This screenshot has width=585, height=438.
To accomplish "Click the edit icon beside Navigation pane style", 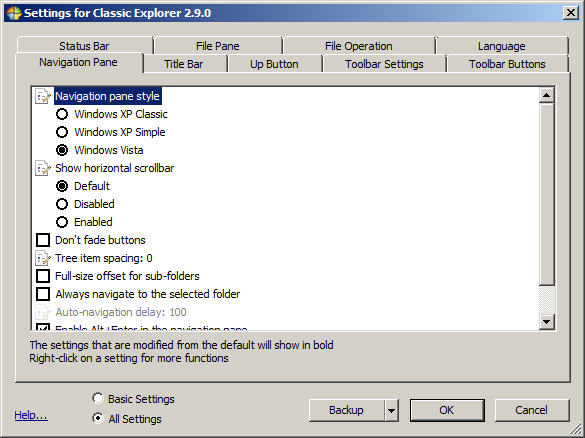I will pos(43,96).
